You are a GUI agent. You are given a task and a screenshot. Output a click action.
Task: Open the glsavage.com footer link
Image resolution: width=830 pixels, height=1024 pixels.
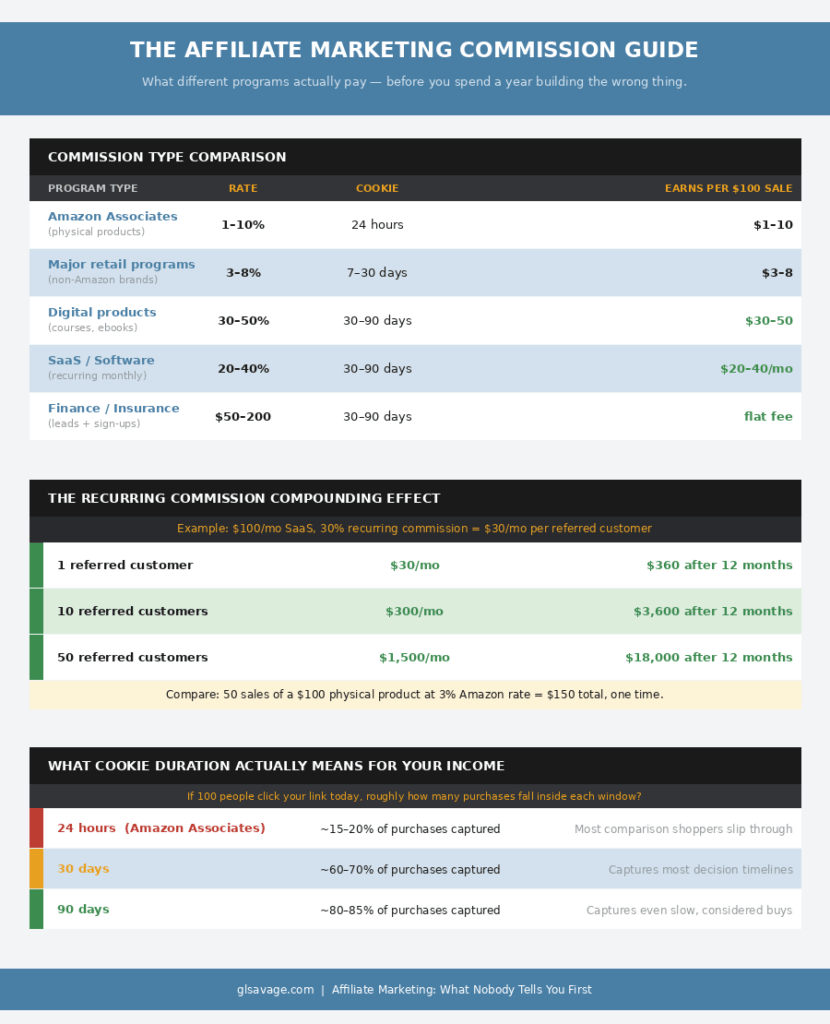(274, 989)
